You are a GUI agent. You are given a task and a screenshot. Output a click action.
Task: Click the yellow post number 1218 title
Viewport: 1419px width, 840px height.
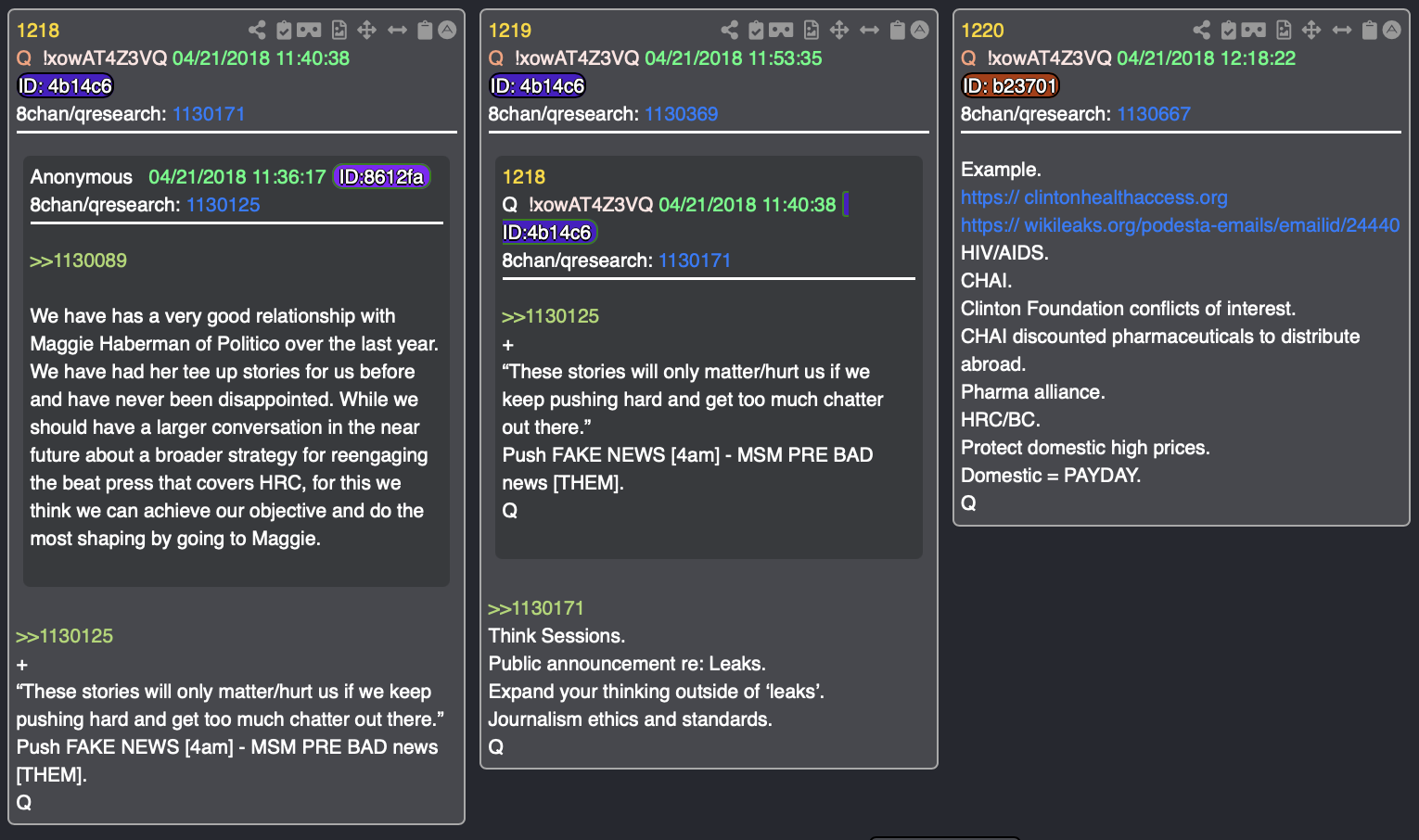coord(38,31)
